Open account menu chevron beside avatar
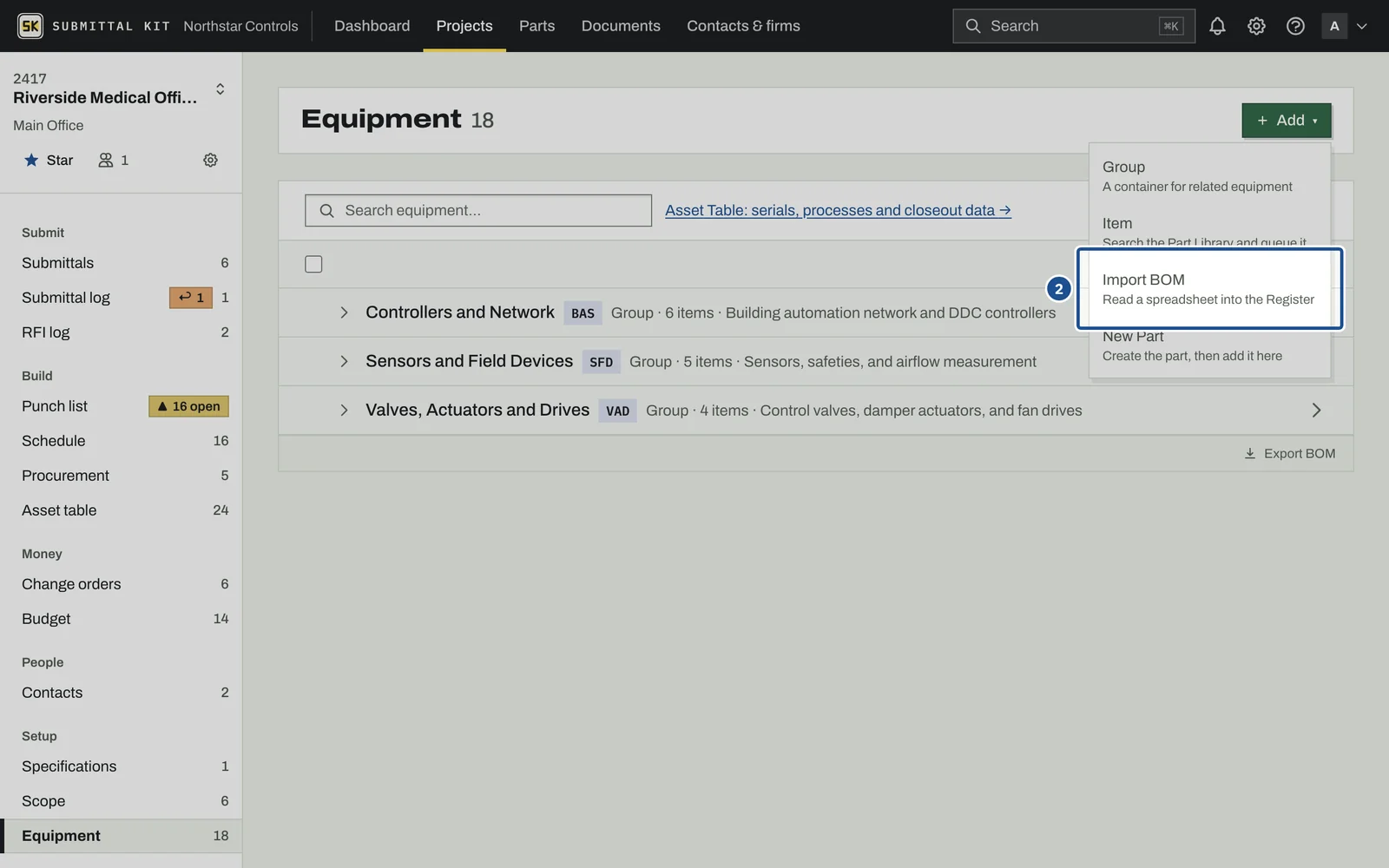Viewport: 1389px width, 868px height. click(x=1362, y=26)
